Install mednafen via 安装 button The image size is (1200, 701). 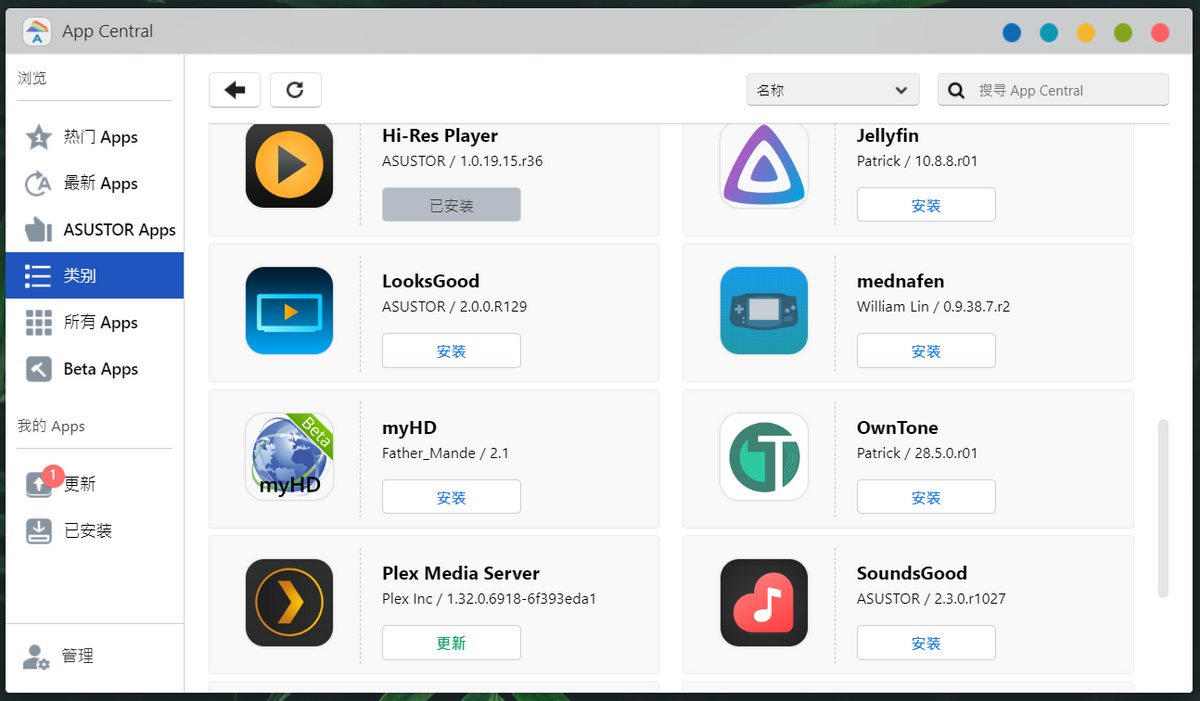click(x=926, y=351)
